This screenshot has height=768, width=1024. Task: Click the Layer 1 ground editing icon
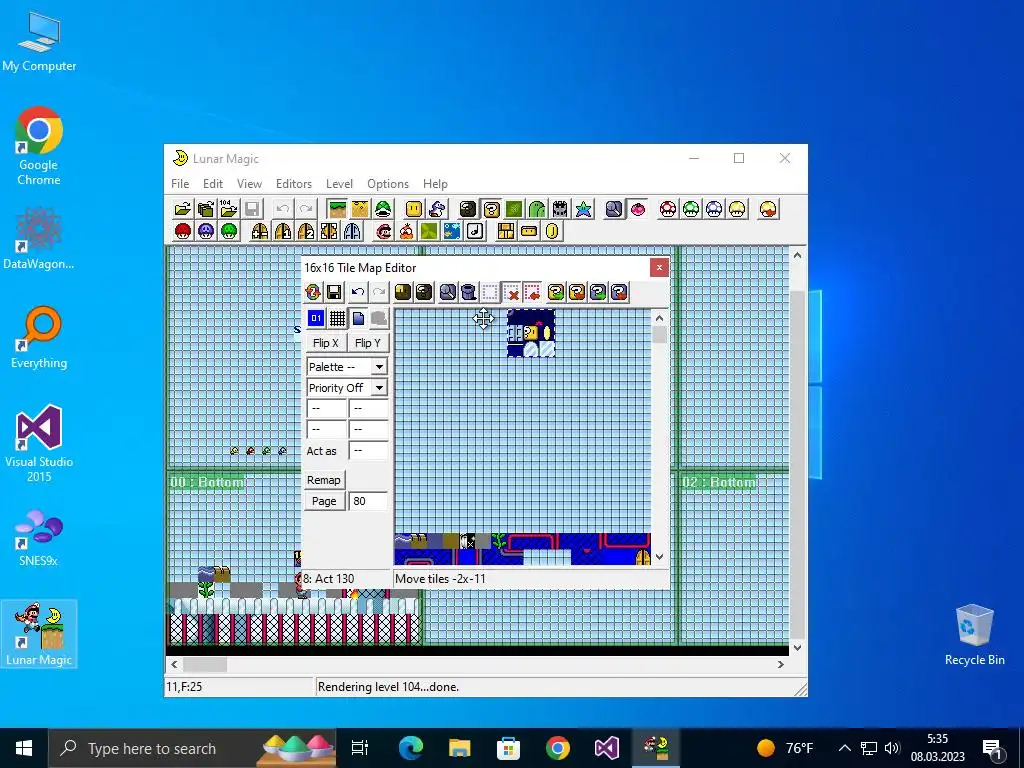click(x=338, y=209)
